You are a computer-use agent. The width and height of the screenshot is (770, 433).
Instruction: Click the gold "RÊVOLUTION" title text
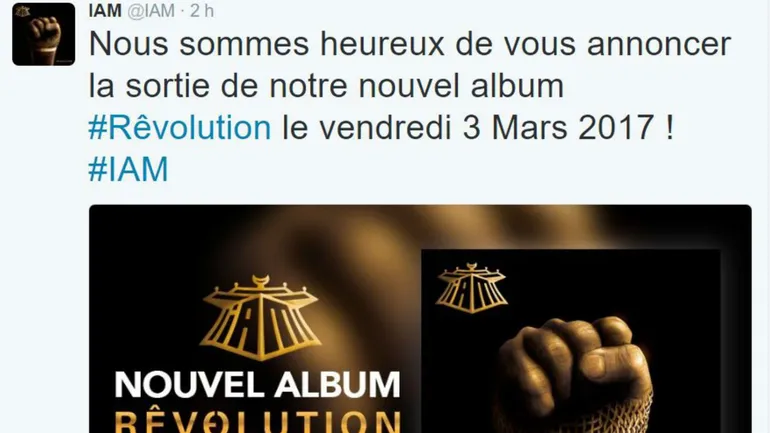pos(258,422)
